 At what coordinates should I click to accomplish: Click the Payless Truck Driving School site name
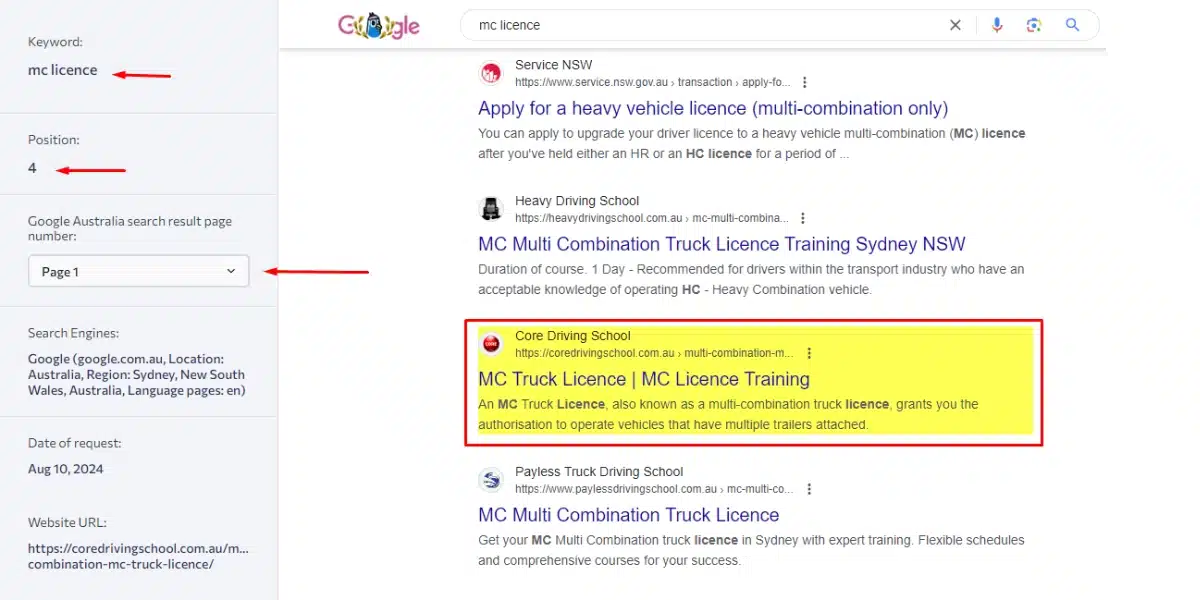(x=599, y=472)
